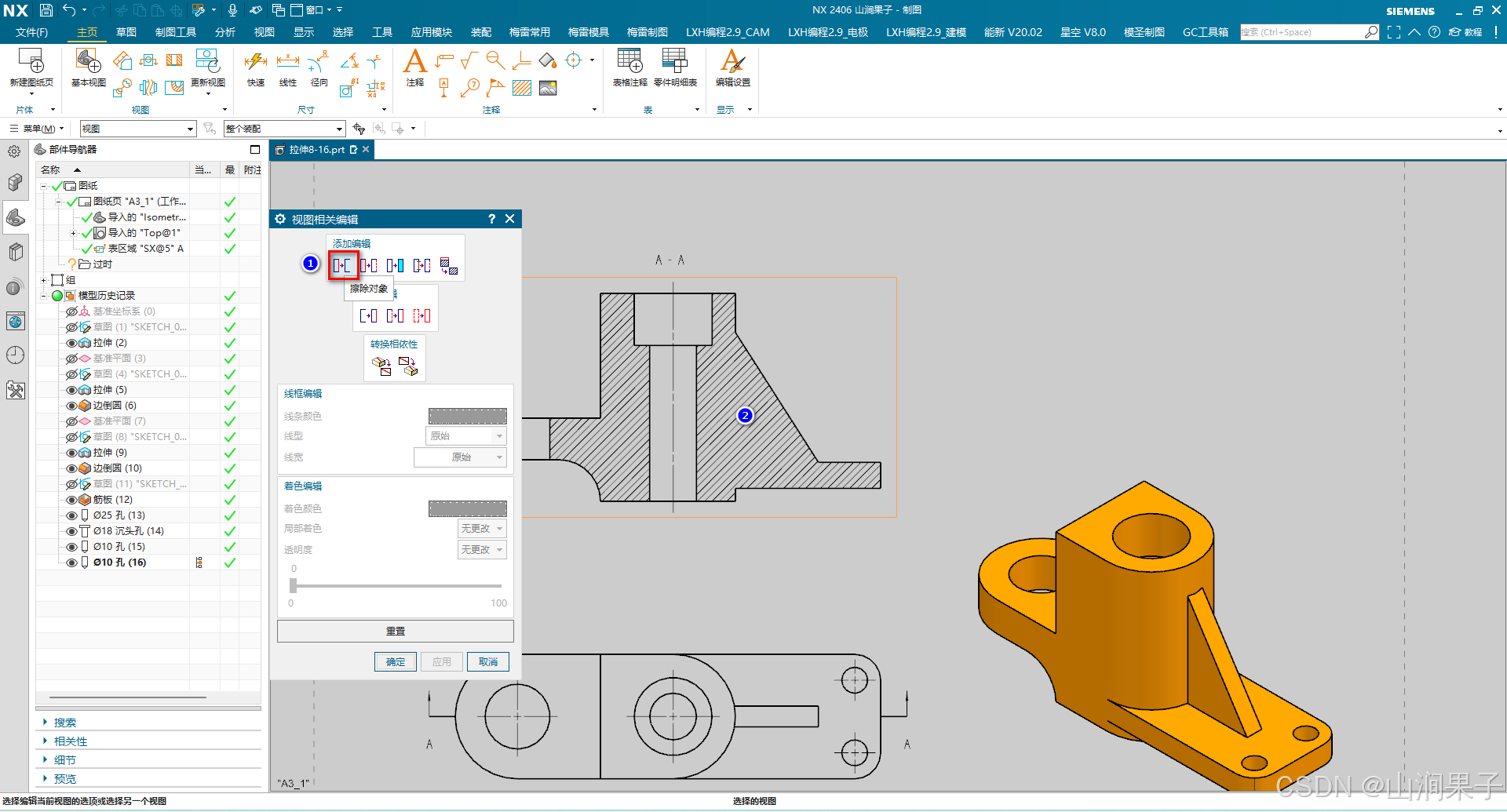The width and height of the screenshot is (1507, 812).
Task: Toggle visibility eye for 边倒圆 (6)
Action: coord(71,406)
